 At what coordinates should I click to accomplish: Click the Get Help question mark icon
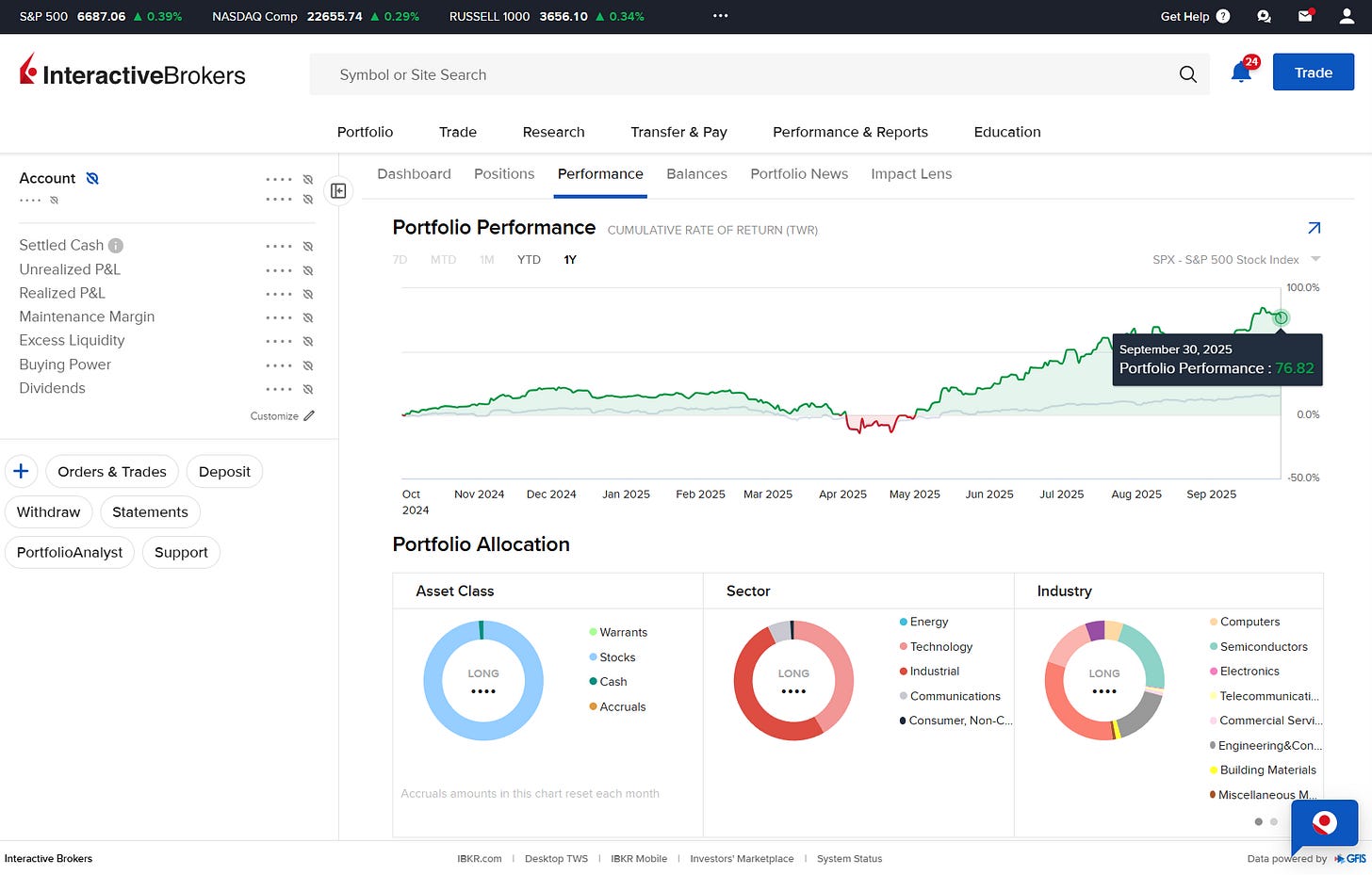click(1223, 16)
